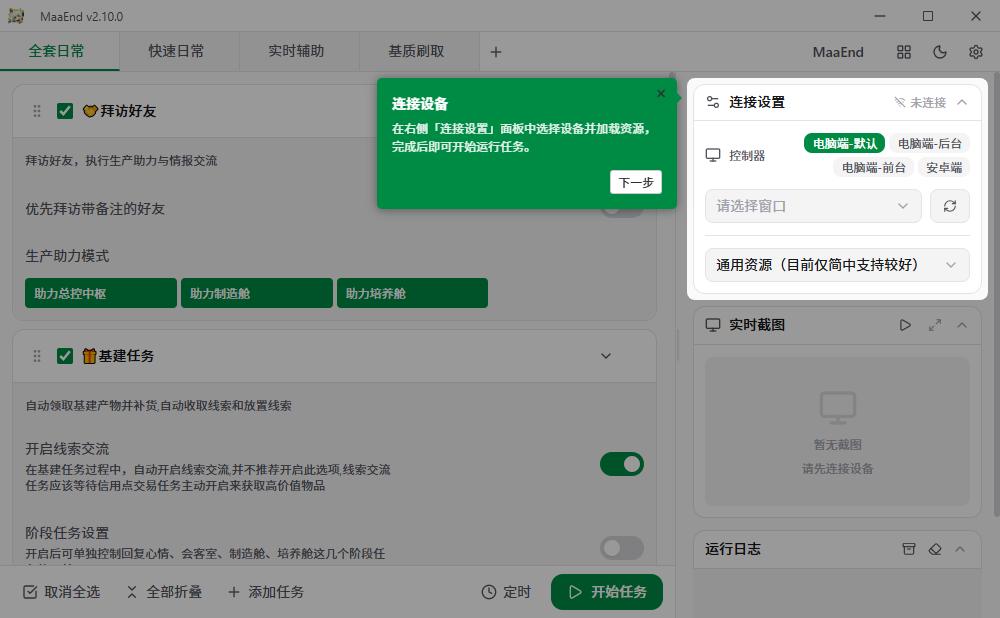Collapse the 基建任务 section chevron

pos(606,356)
